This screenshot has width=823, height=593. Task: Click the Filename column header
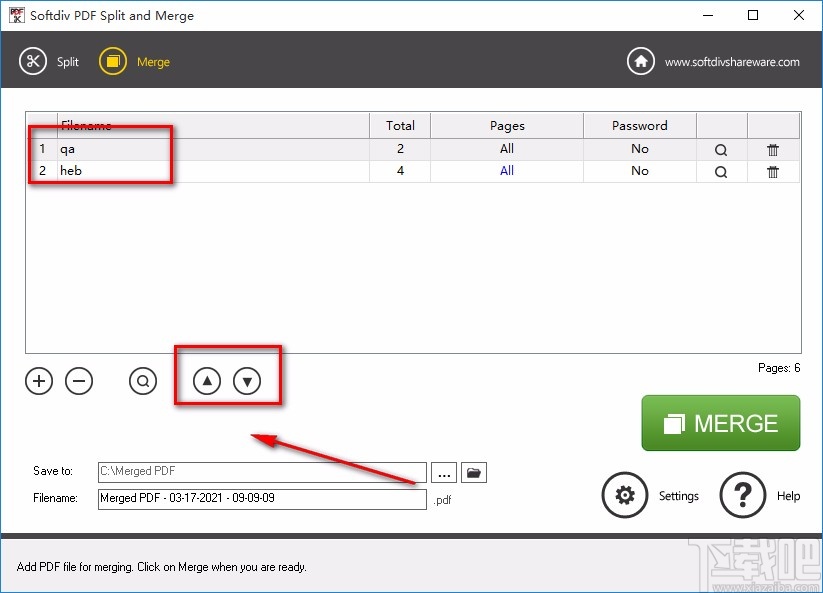(213, 126)
